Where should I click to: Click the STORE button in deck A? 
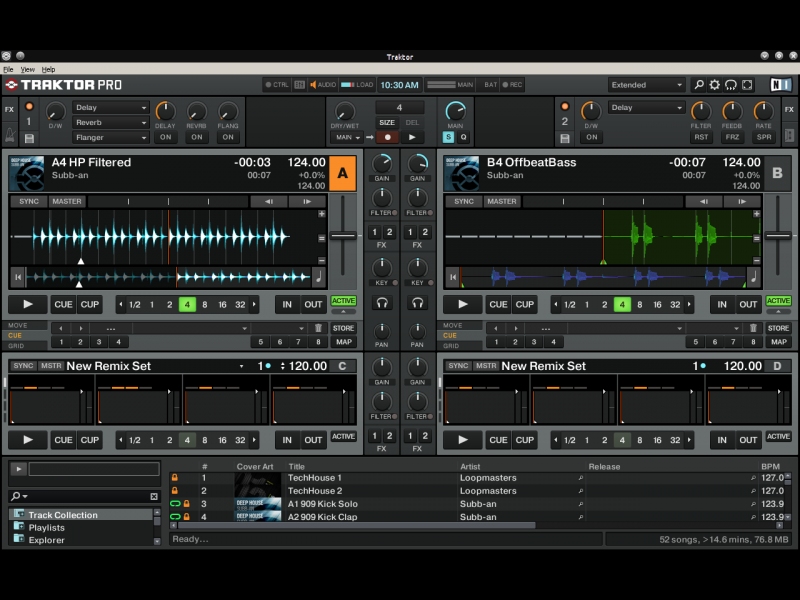click(x=343, y=328)
